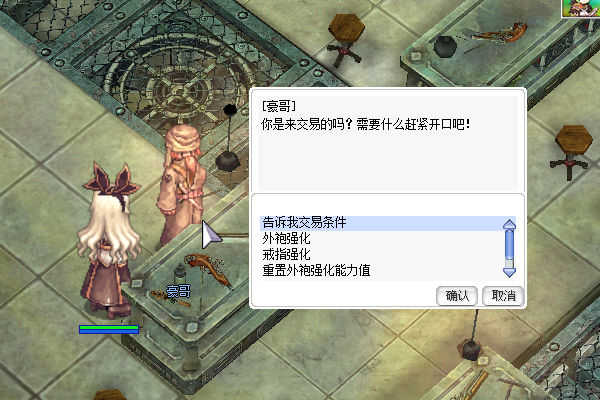Click the character portrait in the top corner
600x400 pixels.
click(x=580, y=8)
